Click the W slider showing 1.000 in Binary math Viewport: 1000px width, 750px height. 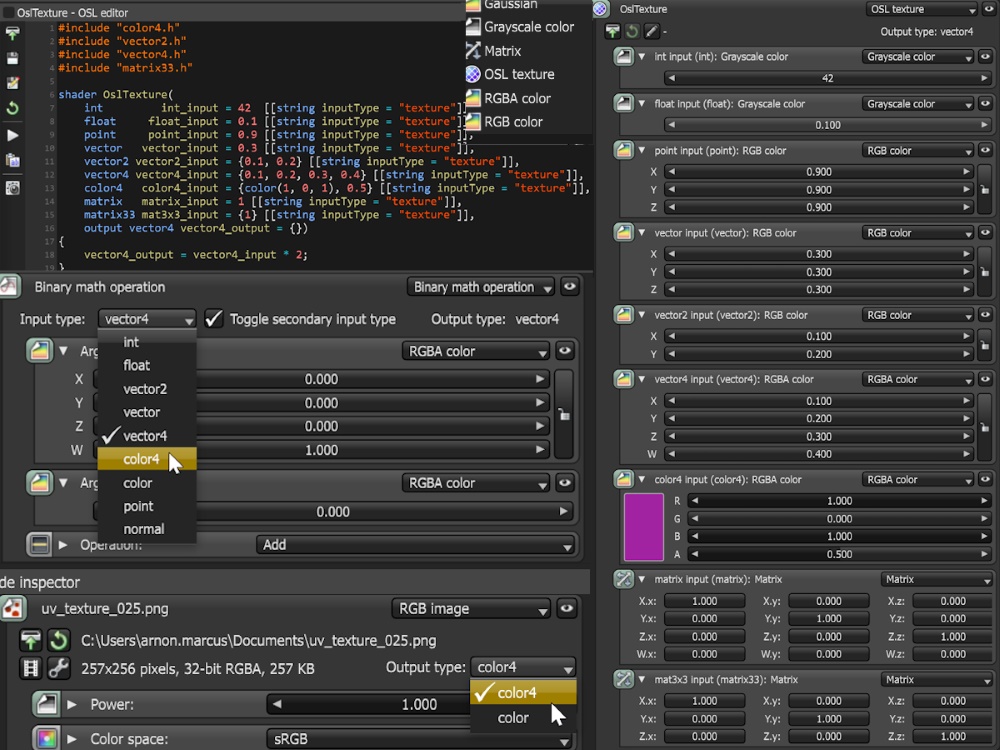pyautogui.click(x=321, y=450)
